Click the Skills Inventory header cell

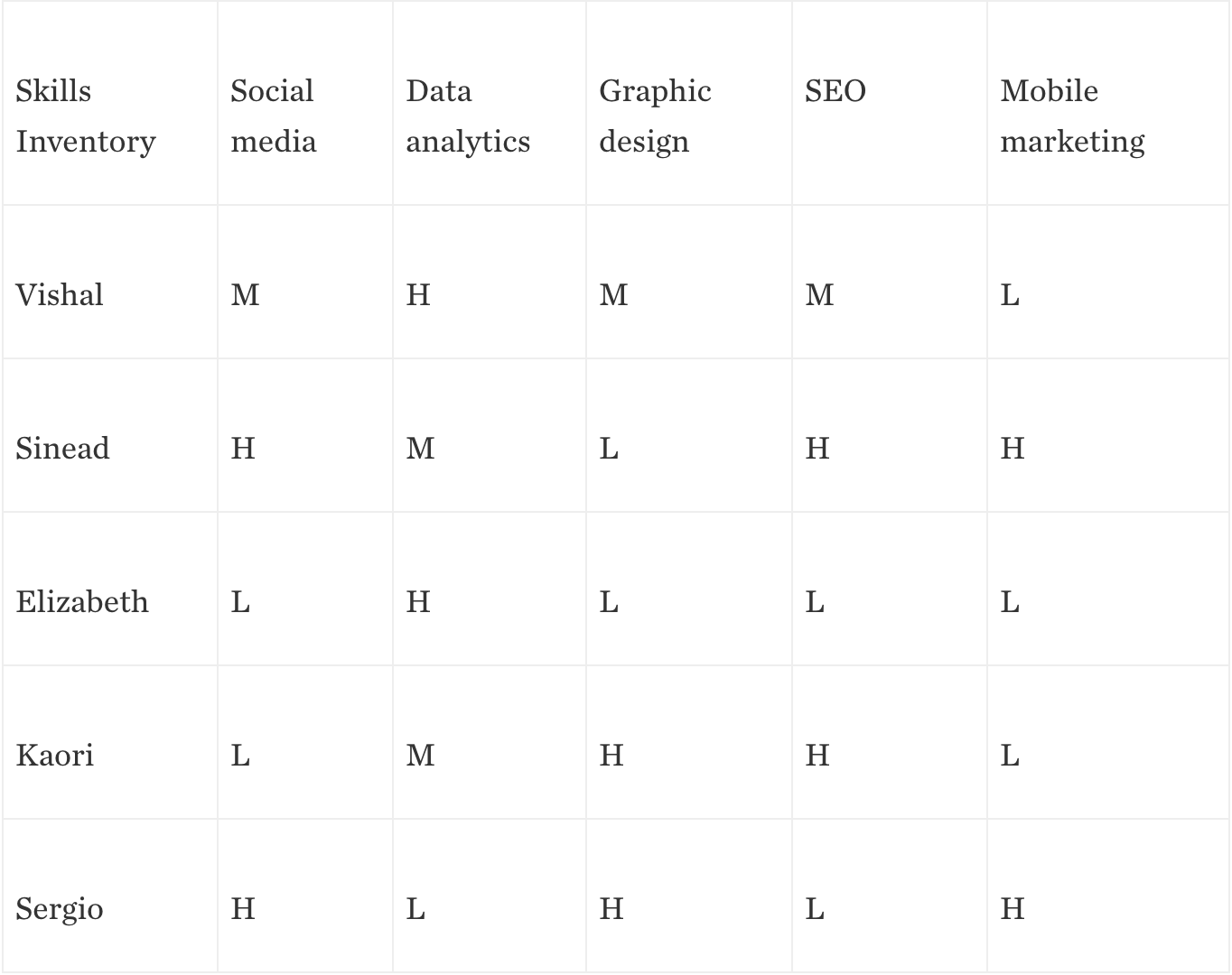tap(86, 116)
